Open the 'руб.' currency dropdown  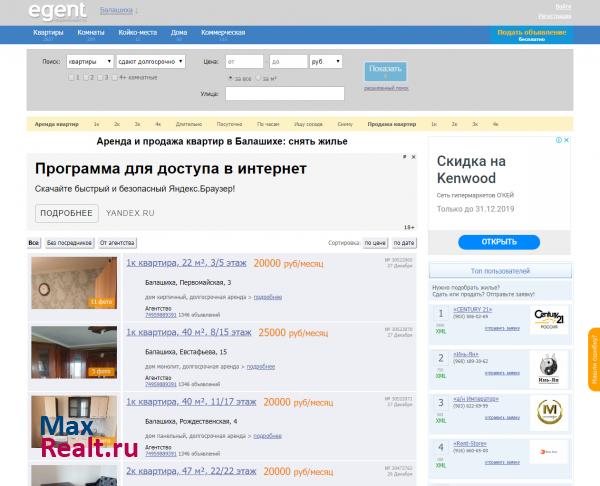point(326,62)
